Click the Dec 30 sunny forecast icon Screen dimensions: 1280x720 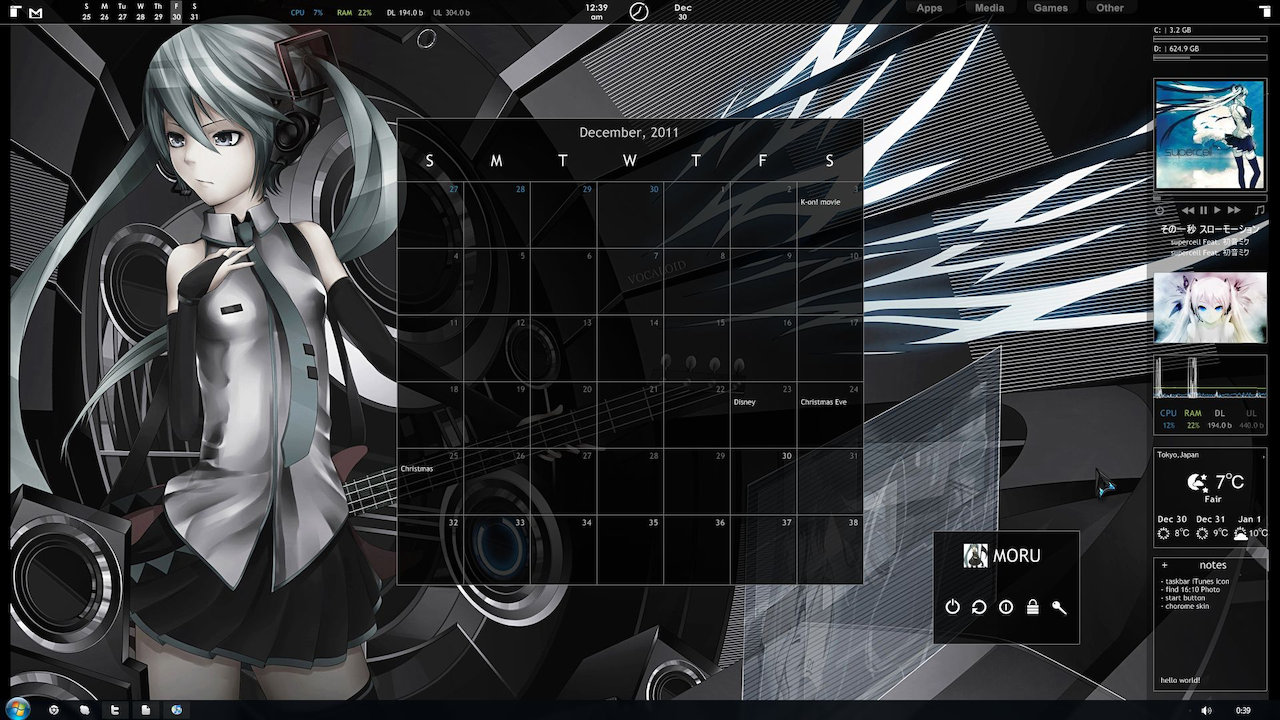pyautogui.click(x=1163, y=534)
